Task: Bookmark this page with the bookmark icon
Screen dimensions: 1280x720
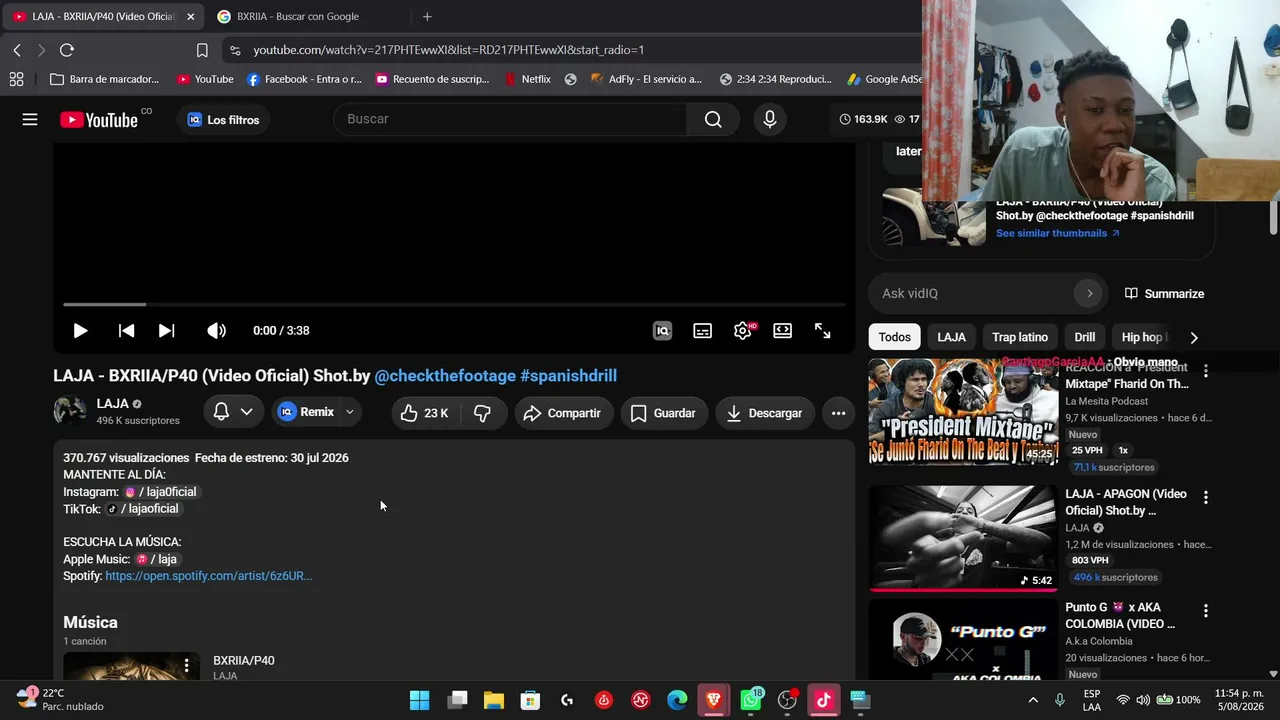Action: point(202,50)
